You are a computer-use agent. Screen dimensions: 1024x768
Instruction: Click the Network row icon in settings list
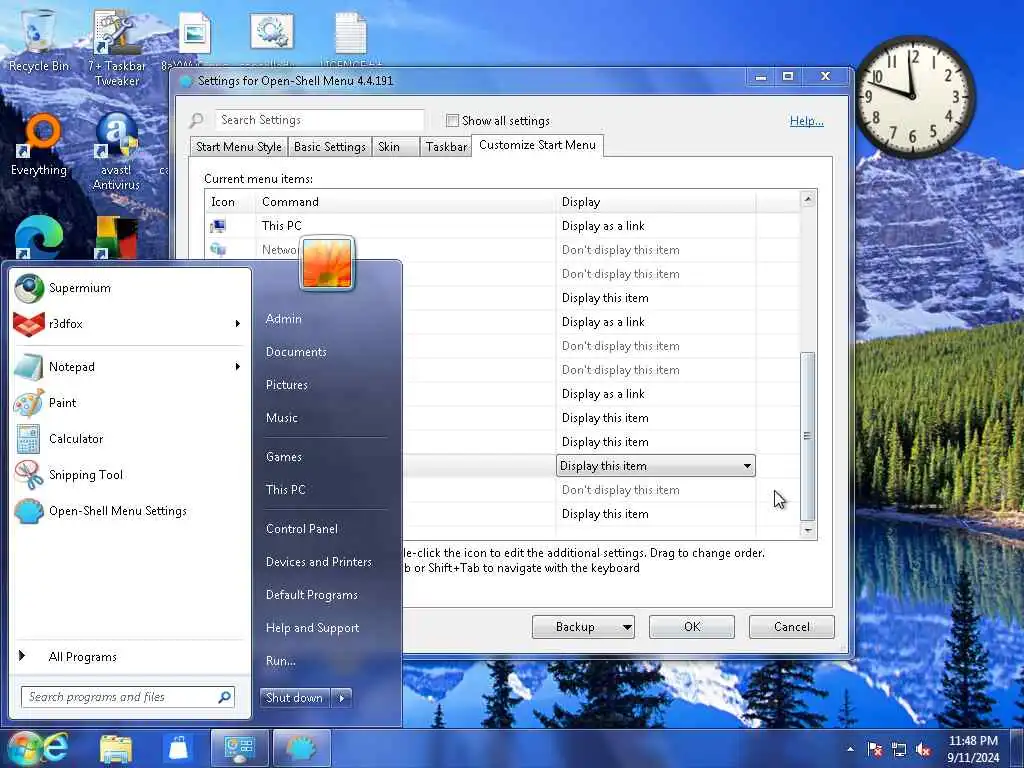[217, 249]
